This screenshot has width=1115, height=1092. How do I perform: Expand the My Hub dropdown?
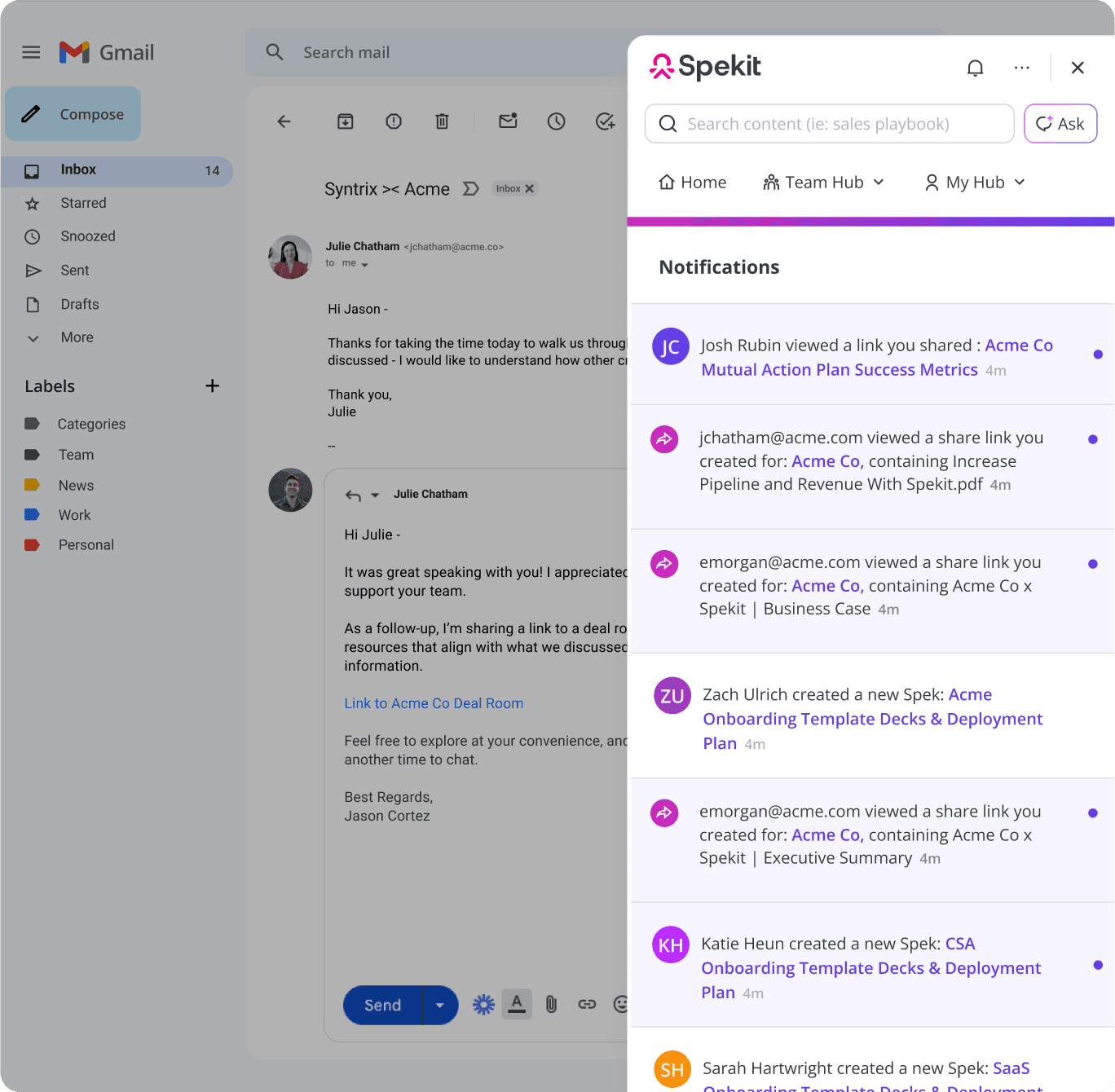975,183
